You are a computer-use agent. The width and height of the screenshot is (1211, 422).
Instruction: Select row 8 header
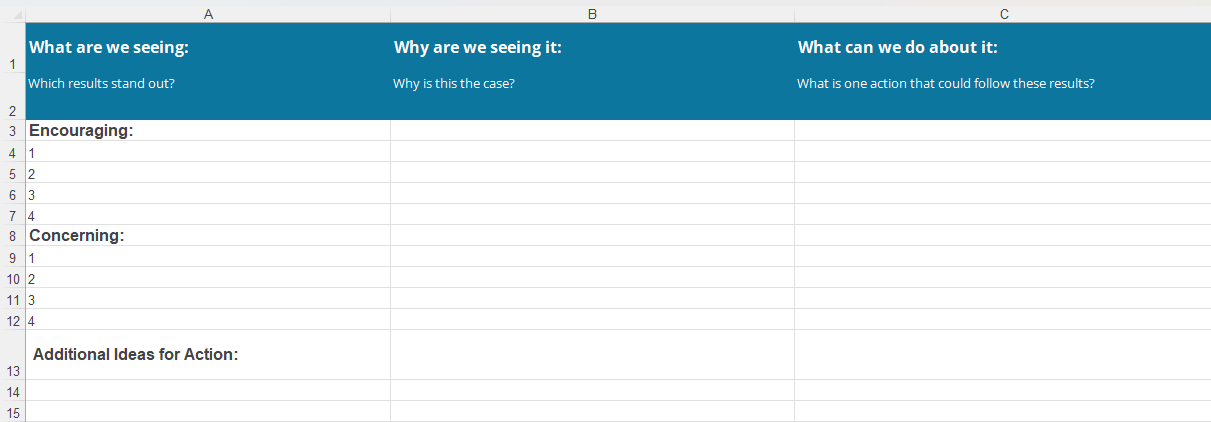[x=12, y=236]
